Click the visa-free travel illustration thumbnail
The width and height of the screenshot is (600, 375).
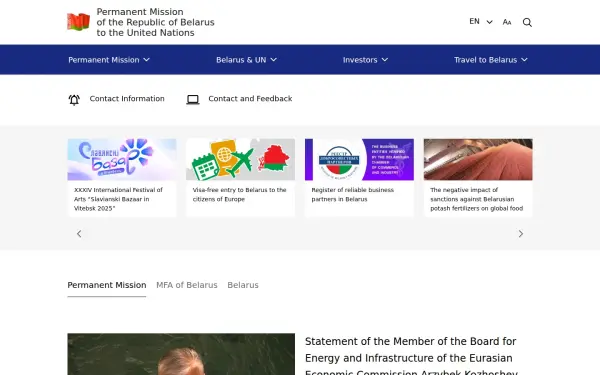point(240,159)
